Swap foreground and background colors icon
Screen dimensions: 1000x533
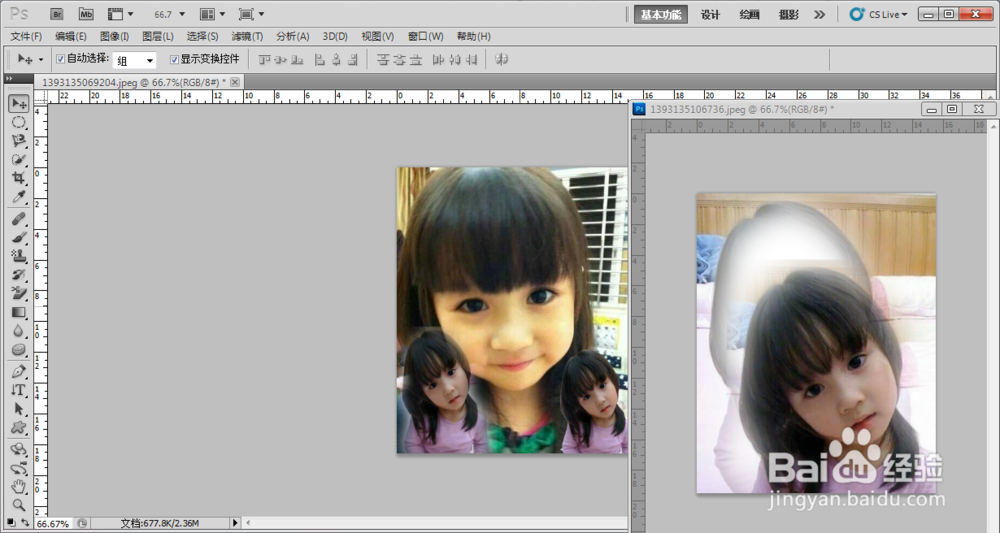[25, 523]
